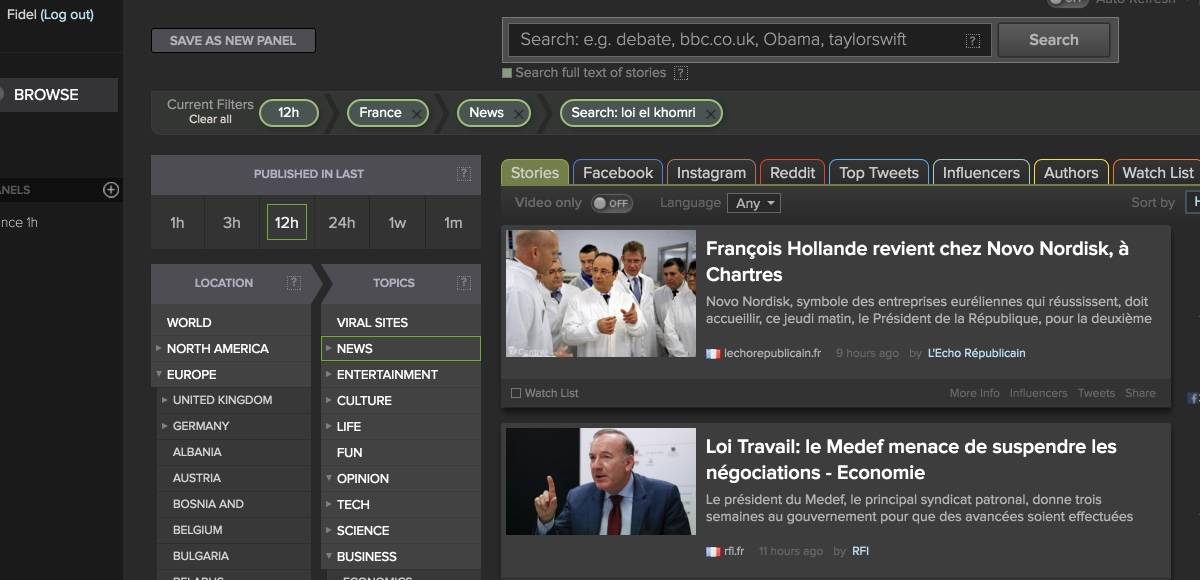Collapse the Europe location

[159, 374]
